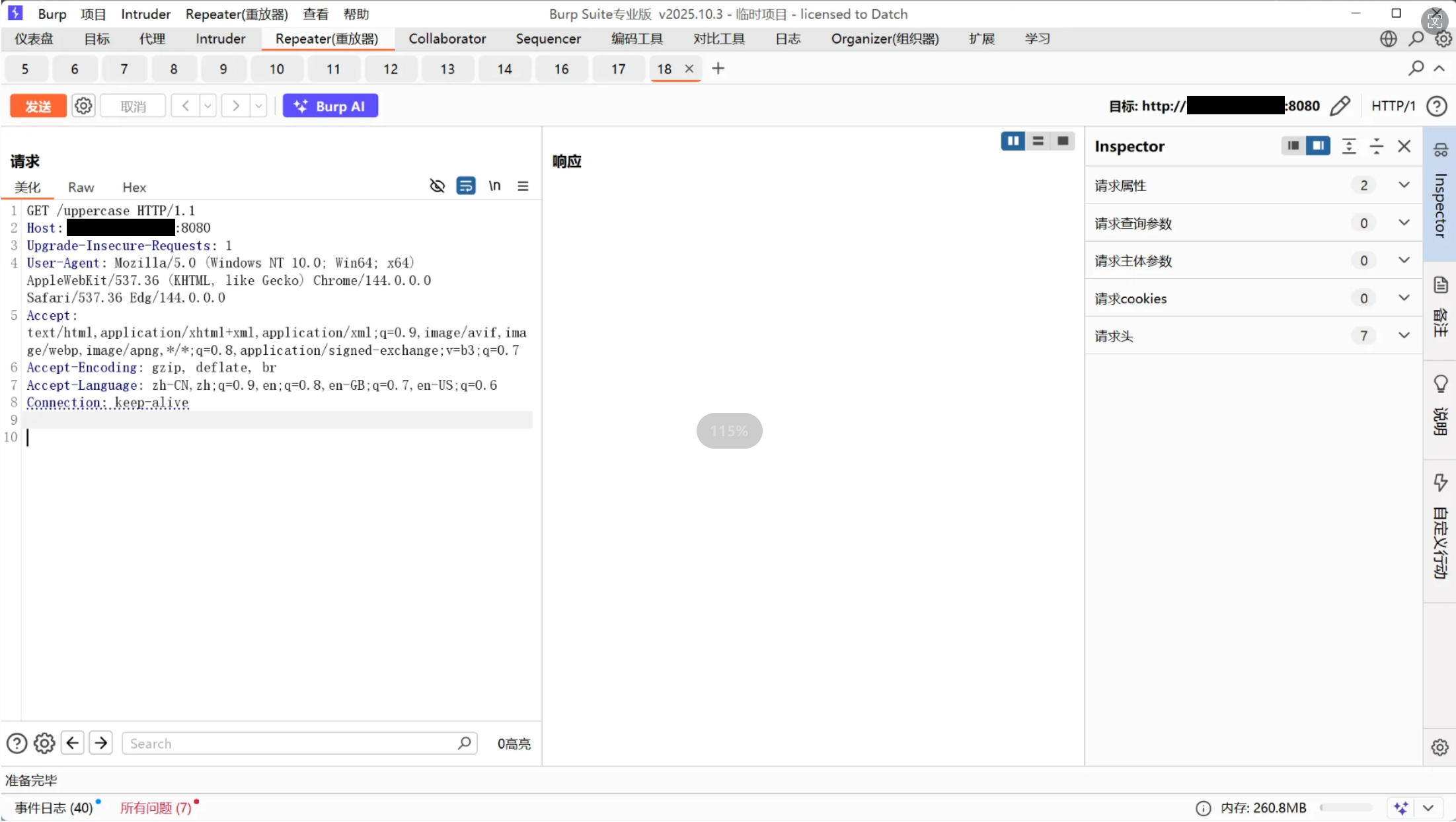Open the Sequencer tab
This screenshot has height=822, width=1456.
pyautogui.click(x=548, y=38)
